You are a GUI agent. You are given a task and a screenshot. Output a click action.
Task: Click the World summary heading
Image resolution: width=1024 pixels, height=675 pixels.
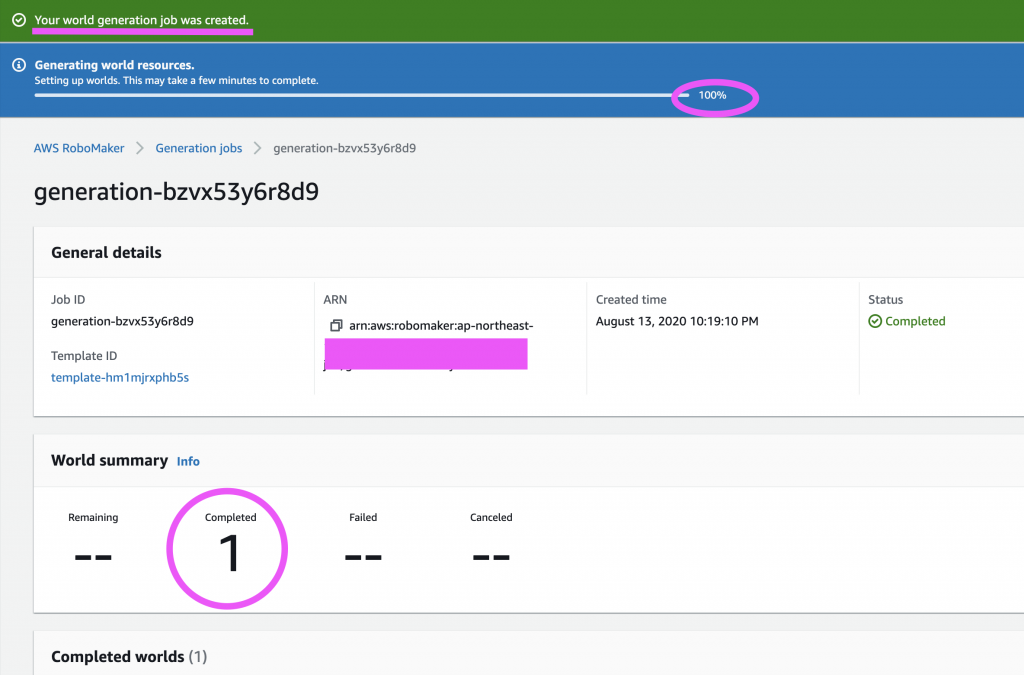(x=110, y=460)
